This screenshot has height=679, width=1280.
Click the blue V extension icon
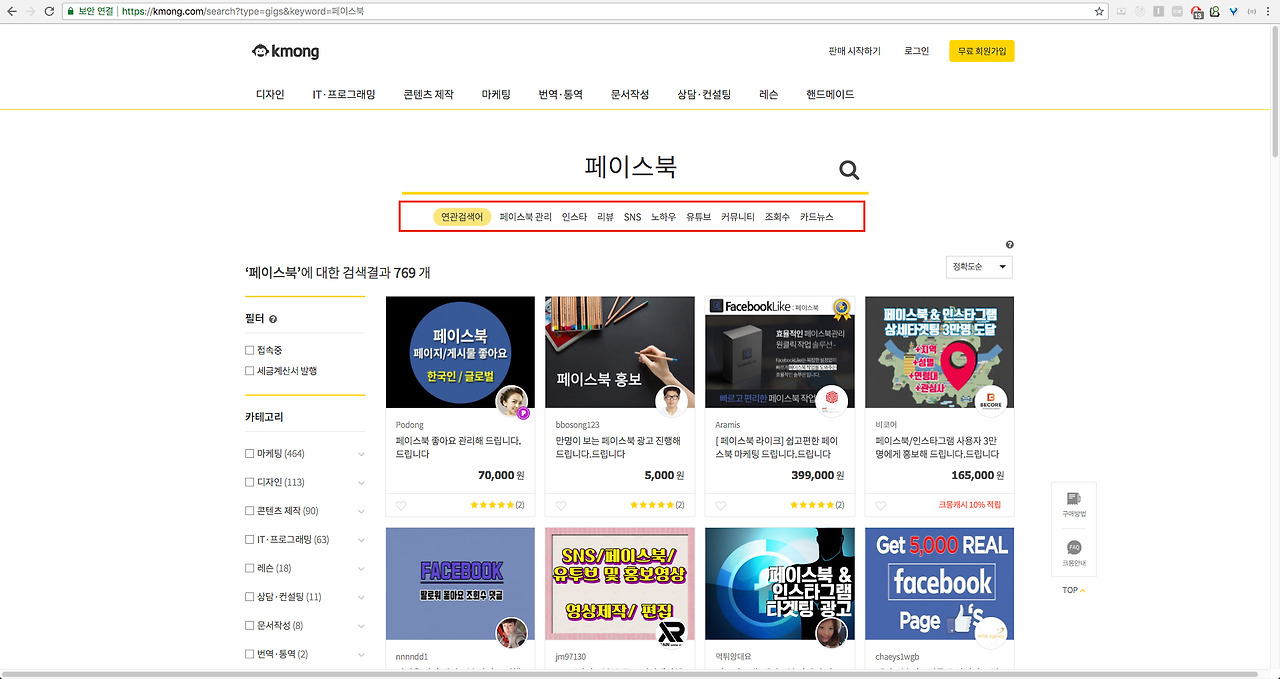coord(1233,11)
